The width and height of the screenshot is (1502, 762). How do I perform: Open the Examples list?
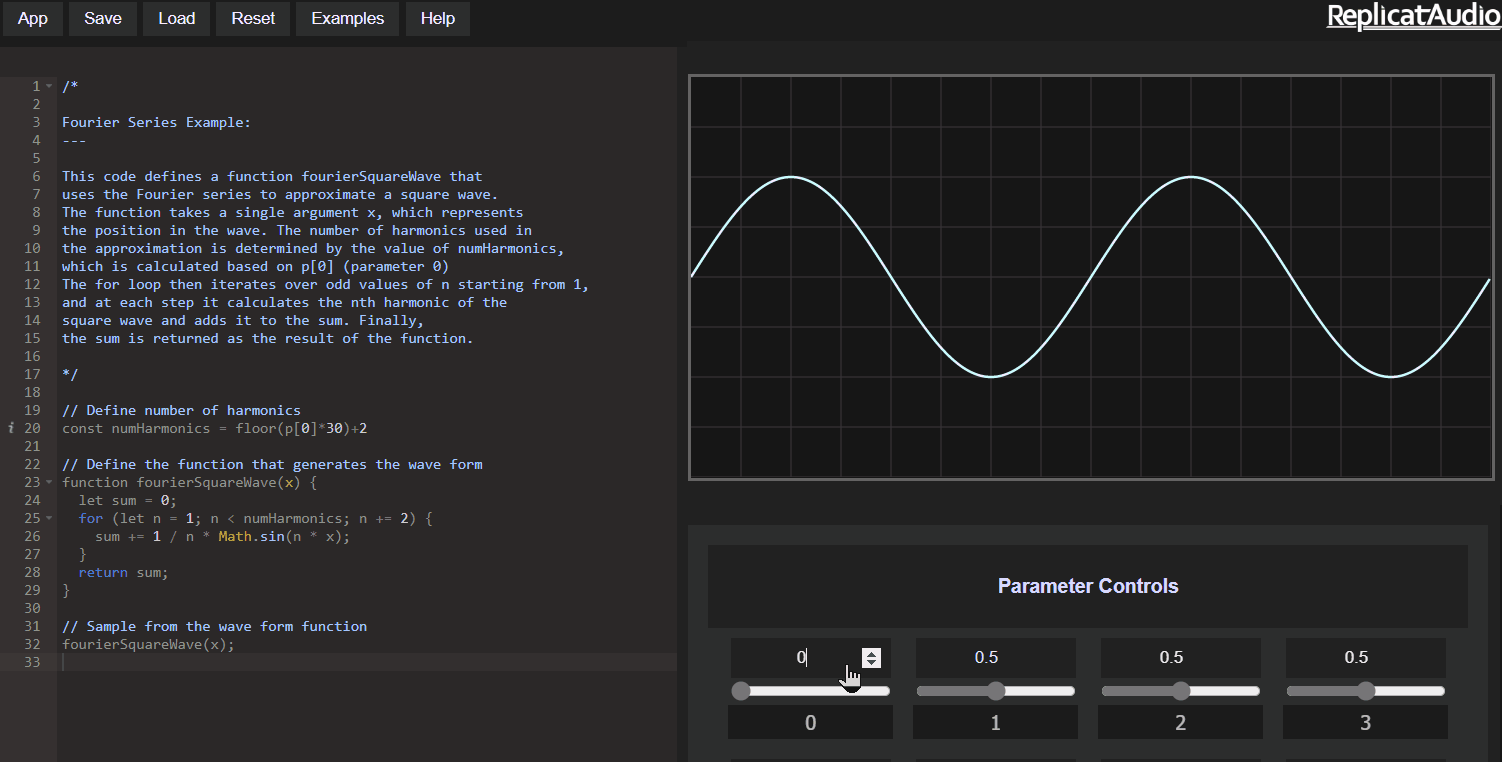coord(346,18)
